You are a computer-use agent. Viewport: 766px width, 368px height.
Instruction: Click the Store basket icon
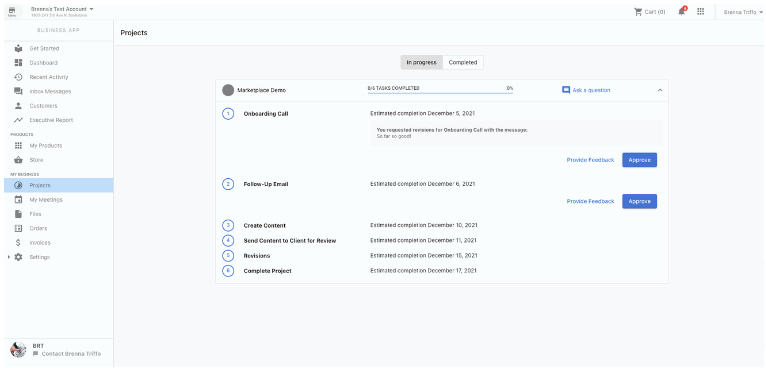(x=19, y=160)
